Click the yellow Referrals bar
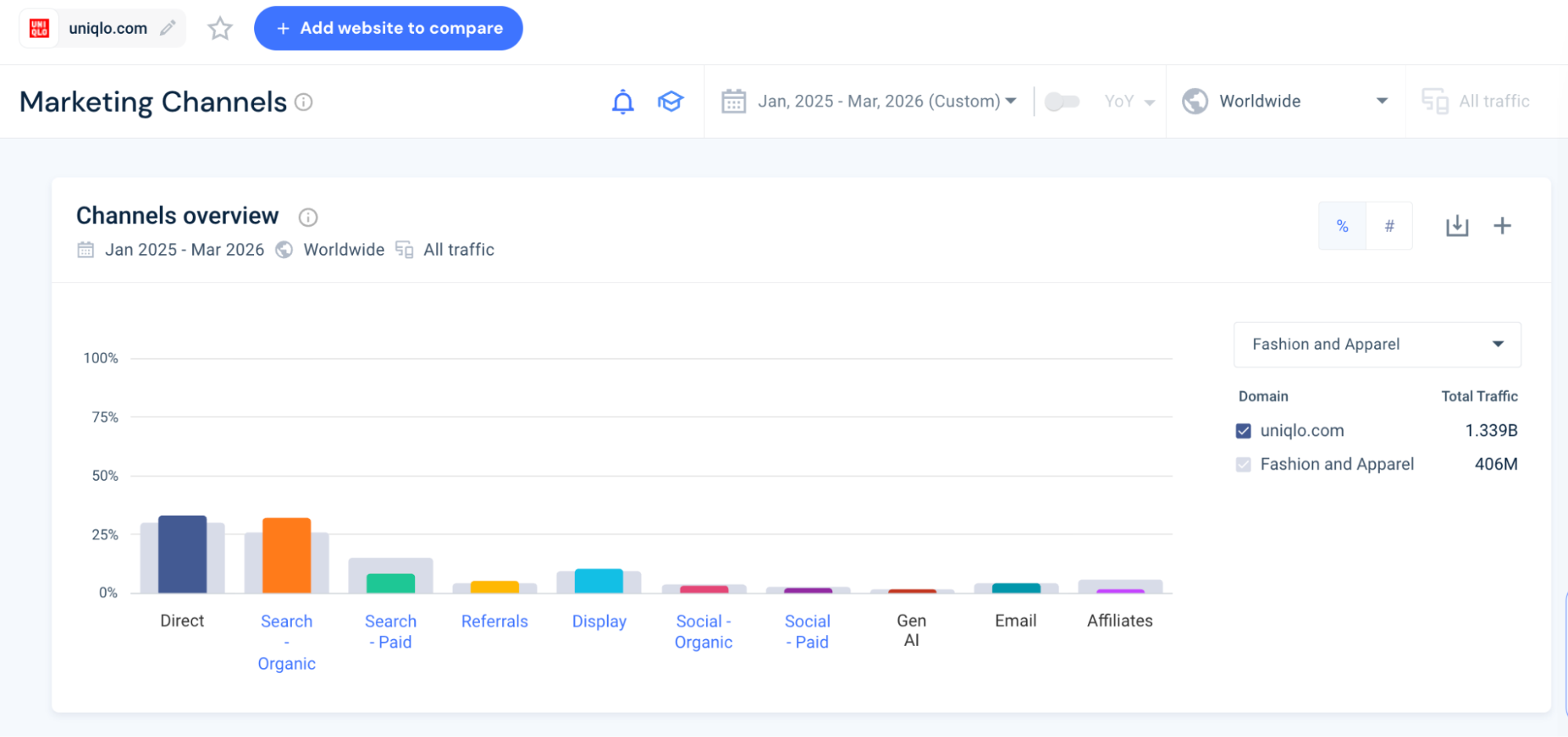 tap(495, 587)
